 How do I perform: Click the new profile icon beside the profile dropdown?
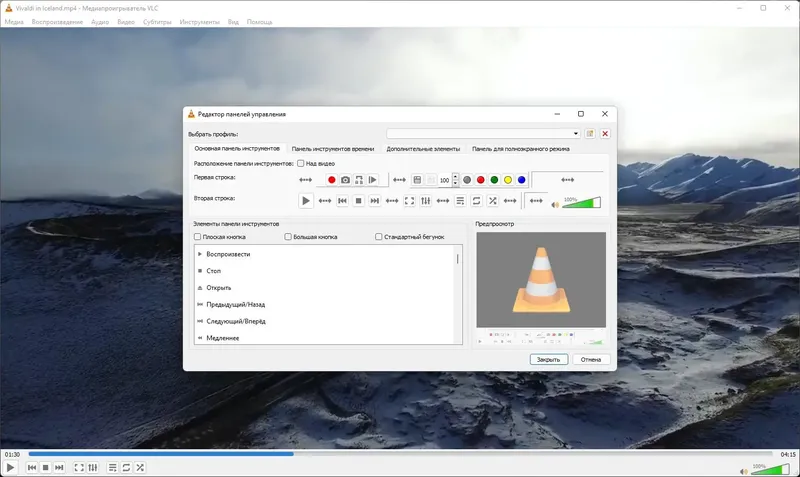[590, 134]
